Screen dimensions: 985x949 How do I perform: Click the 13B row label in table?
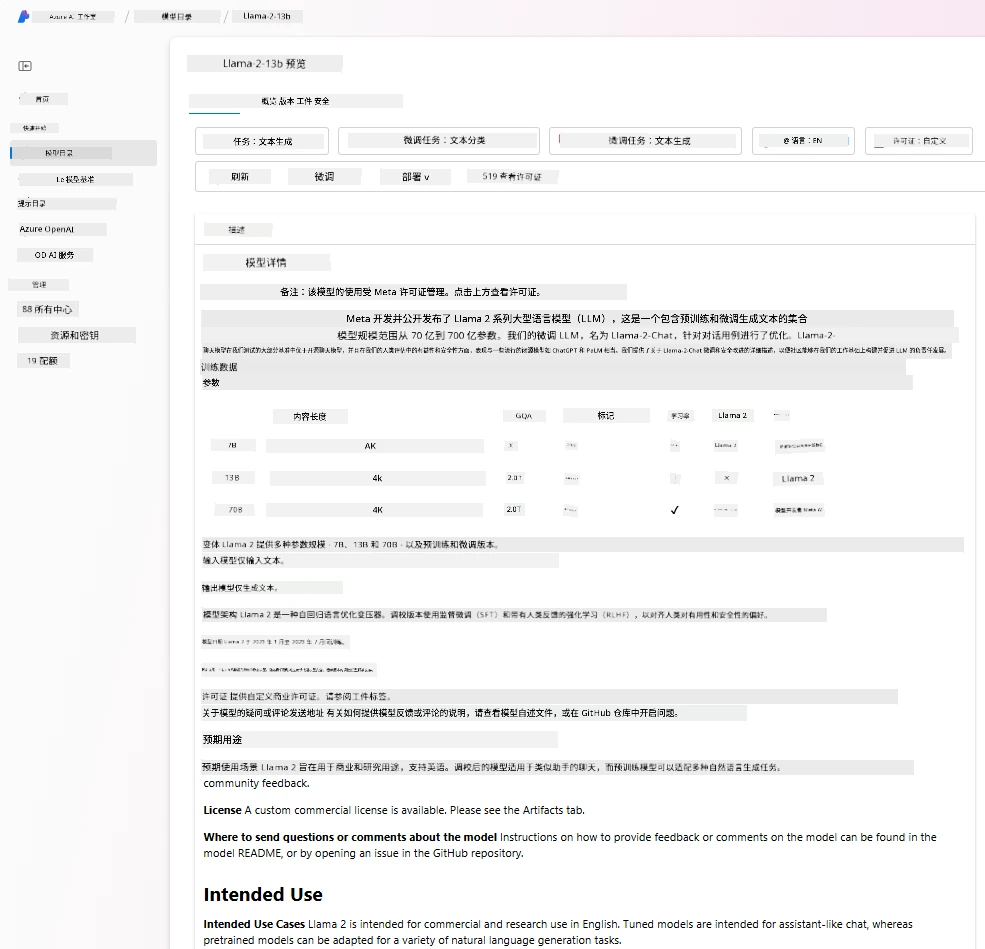click(x=232, y=478)
